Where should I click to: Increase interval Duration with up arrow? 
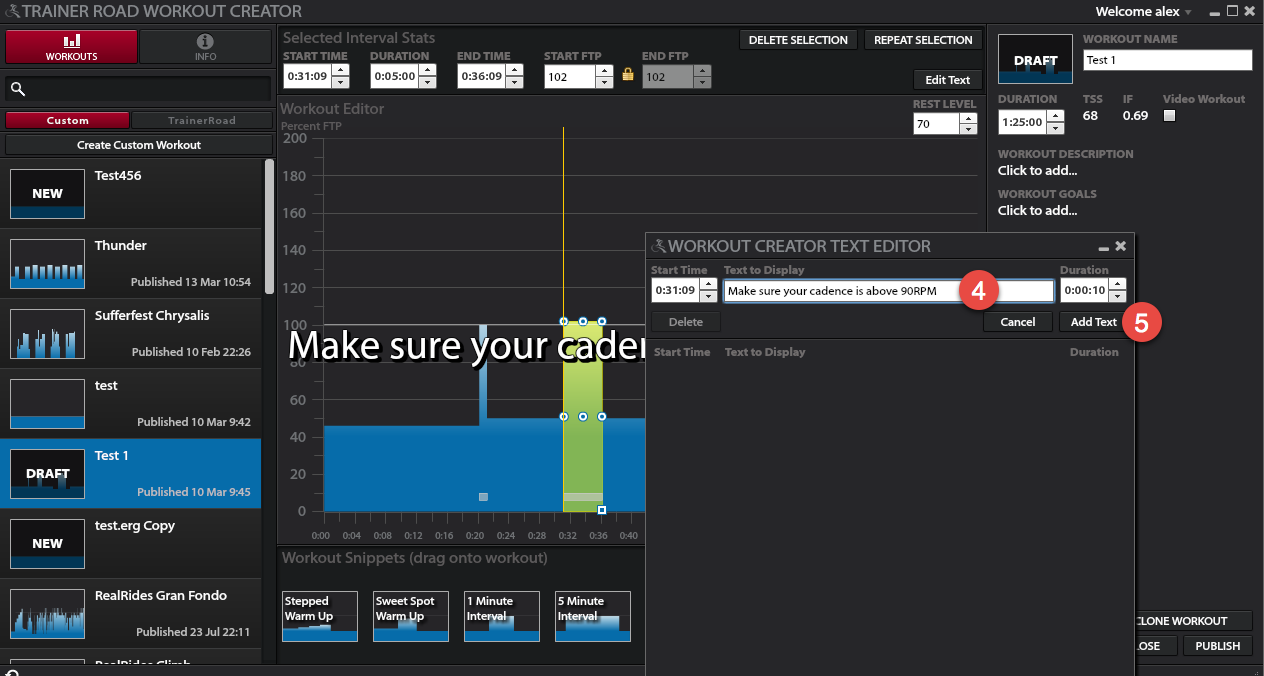pos(427,70)
